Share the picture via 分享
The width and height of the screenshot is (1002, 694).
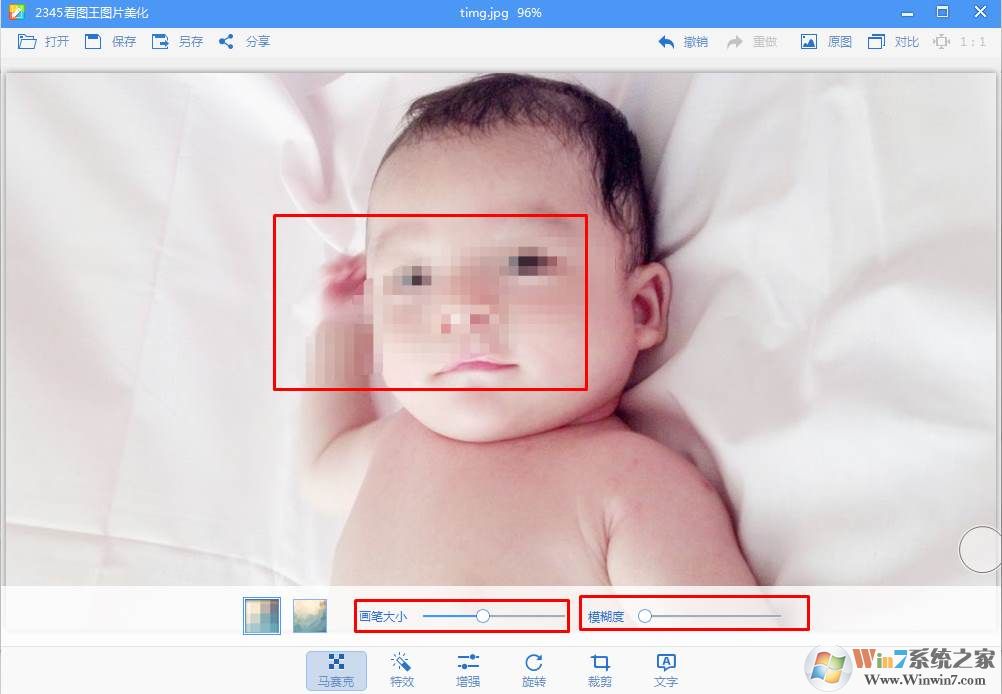point(244,42)
